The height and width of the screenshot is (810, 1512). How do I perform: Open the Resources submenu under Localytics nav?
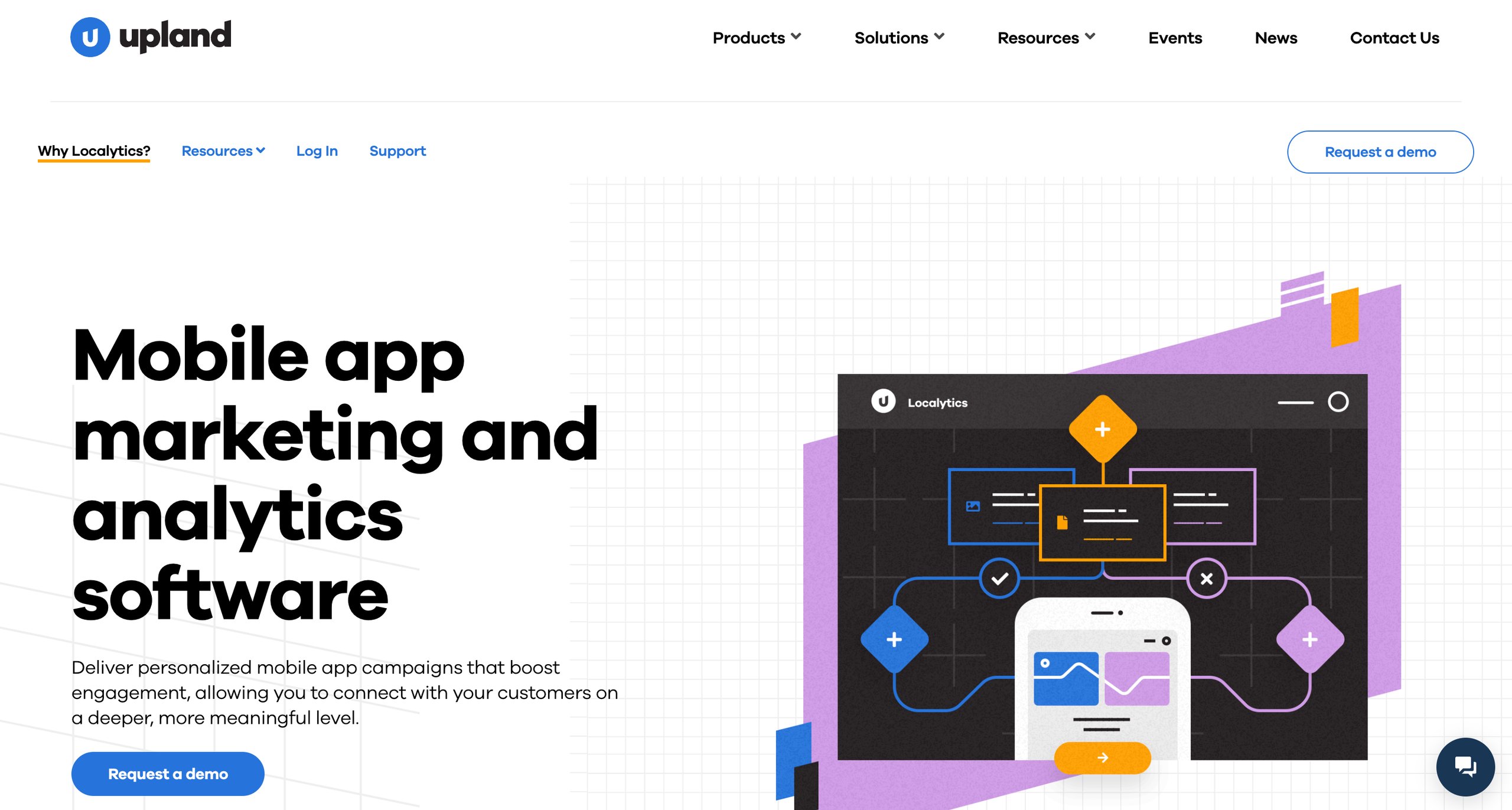222,151
